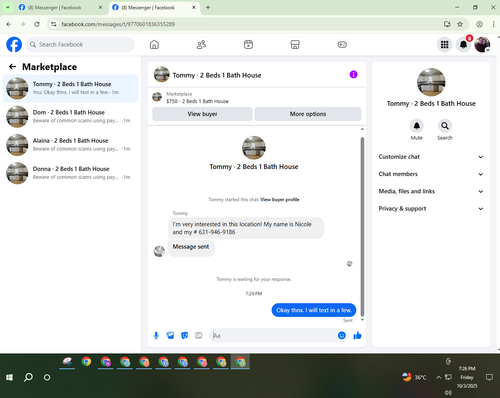The image size is (500, 398).
Task: Send a thumbs-up like
Action: 357,335
